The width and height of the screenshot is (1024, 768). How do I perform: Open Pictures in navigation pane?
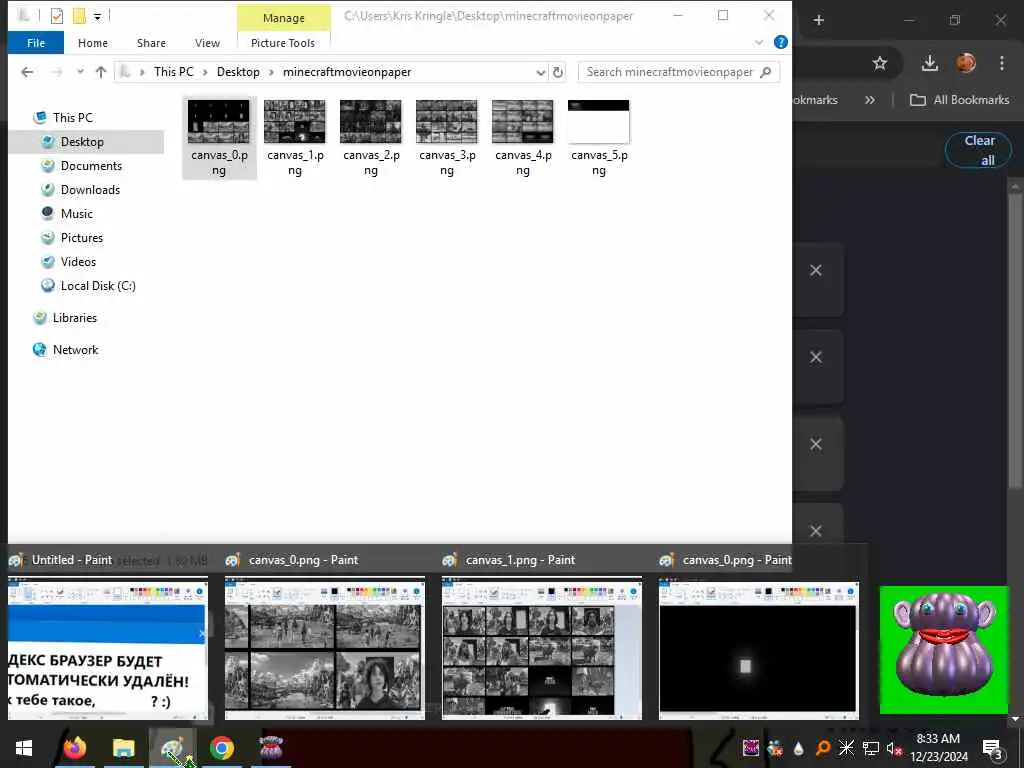click(x=82, y=238)
